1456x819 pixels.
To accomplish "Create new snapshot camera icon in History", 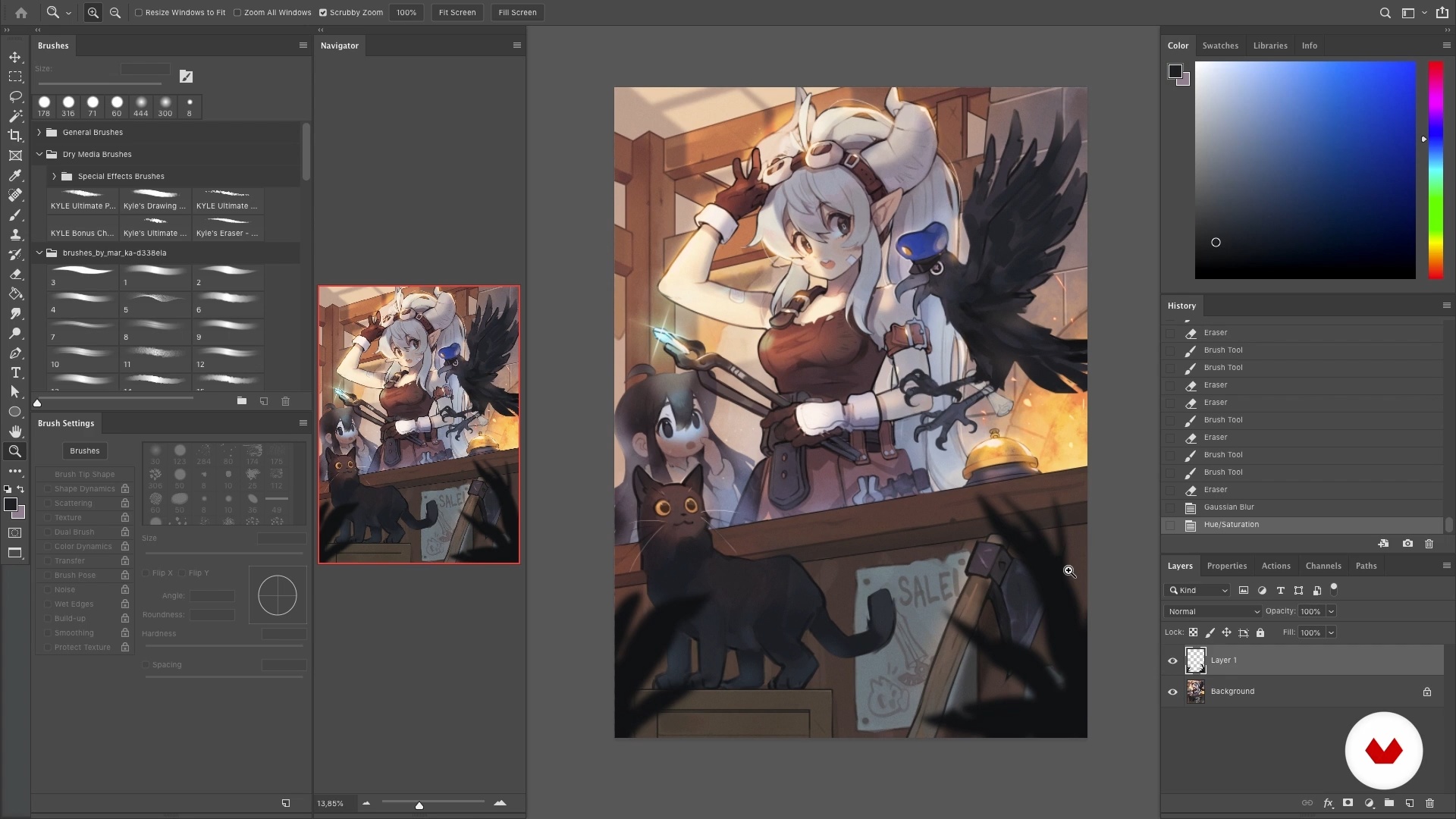I will [1407, 544].
